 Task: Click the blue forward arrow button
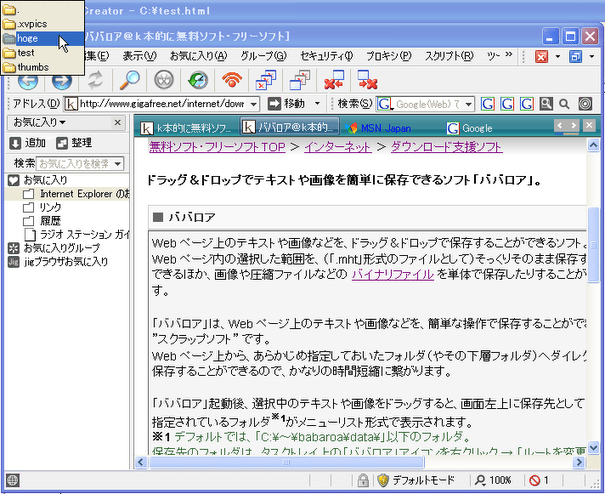point(62,80)
